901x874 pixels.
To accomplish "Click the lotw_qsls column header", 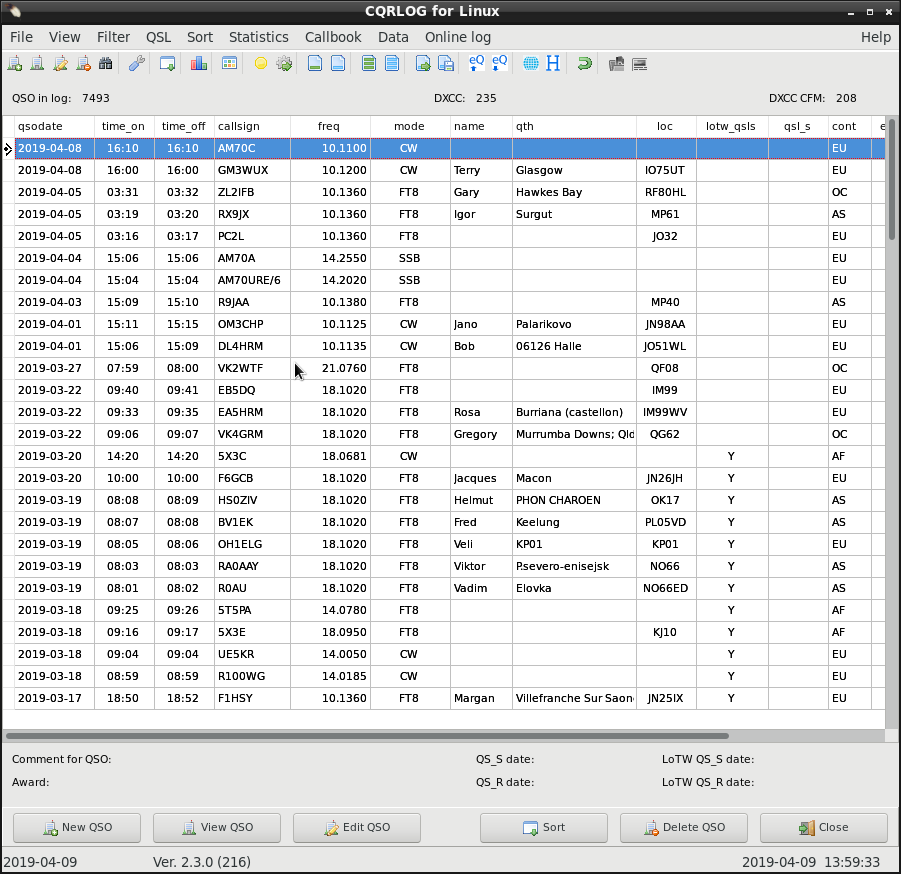I will 732,126.
